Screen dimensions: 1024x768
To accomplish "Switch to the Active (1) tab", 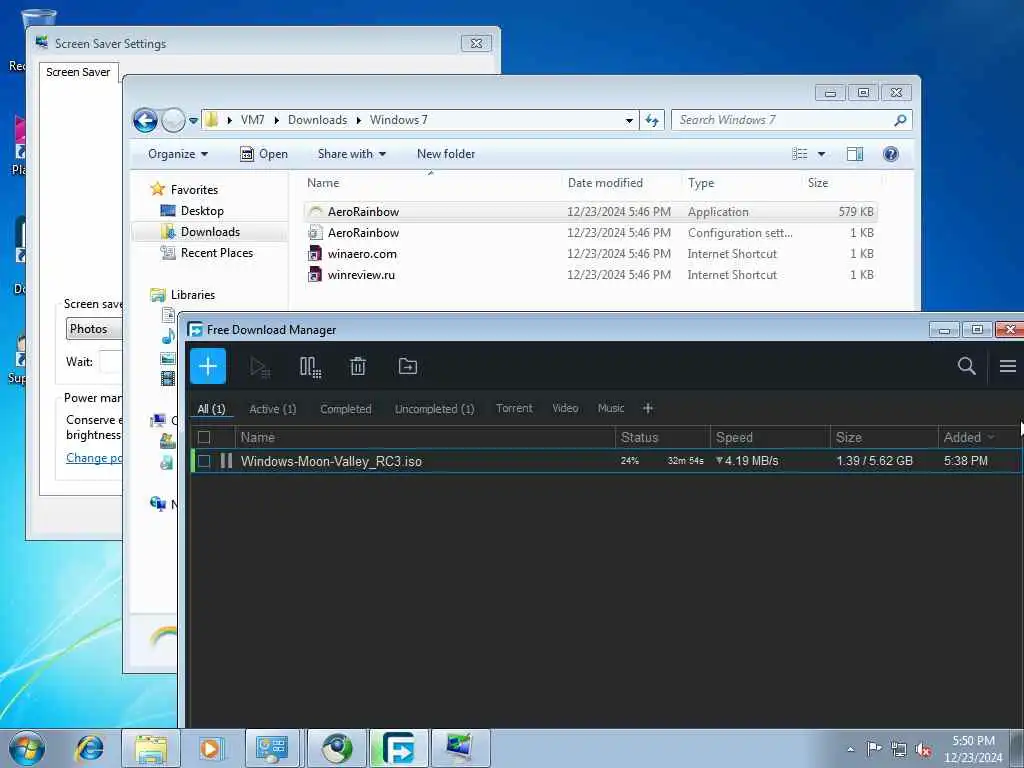I will (272, 409).
